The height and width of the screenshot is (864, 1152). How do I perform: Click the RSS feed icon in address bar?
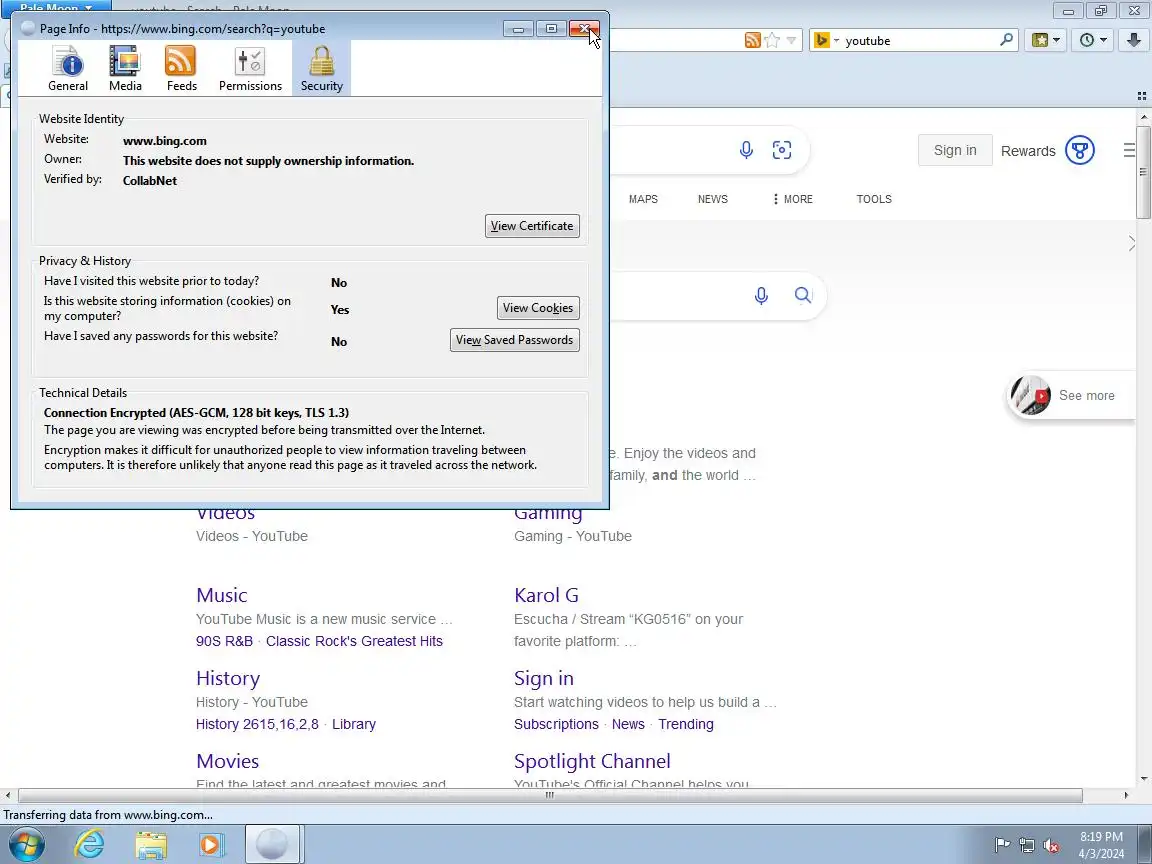point(752,40)
